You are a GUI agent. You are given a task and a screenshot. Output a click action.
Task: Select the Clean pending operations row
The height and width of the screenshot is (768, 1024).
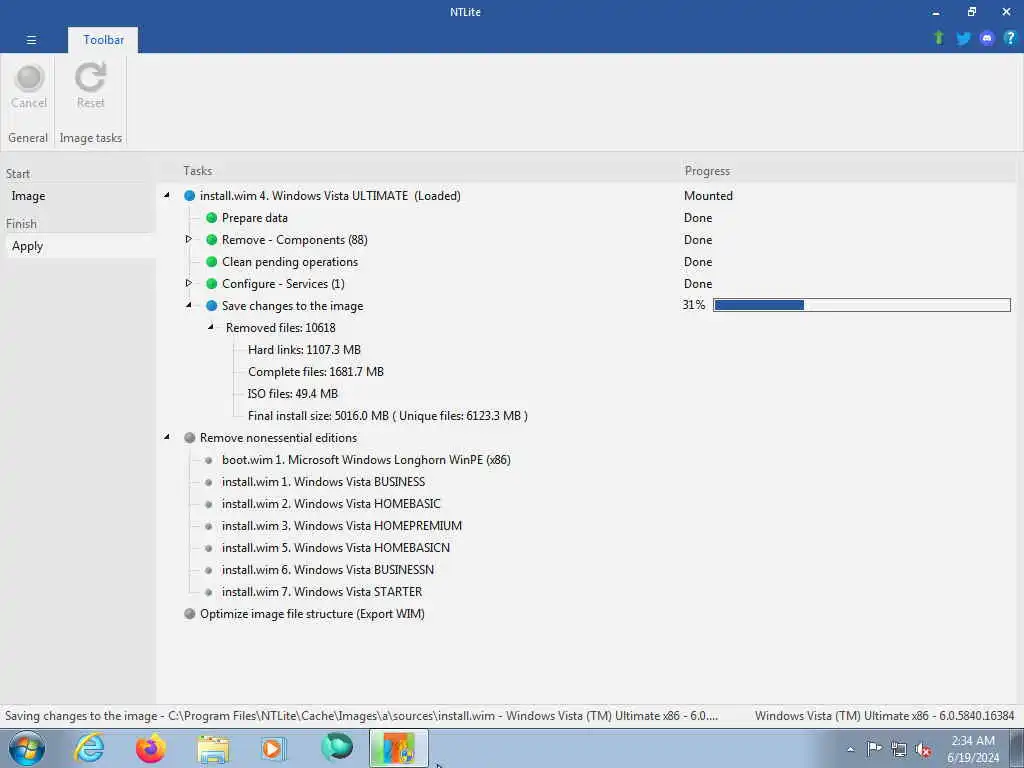point(290,262)
